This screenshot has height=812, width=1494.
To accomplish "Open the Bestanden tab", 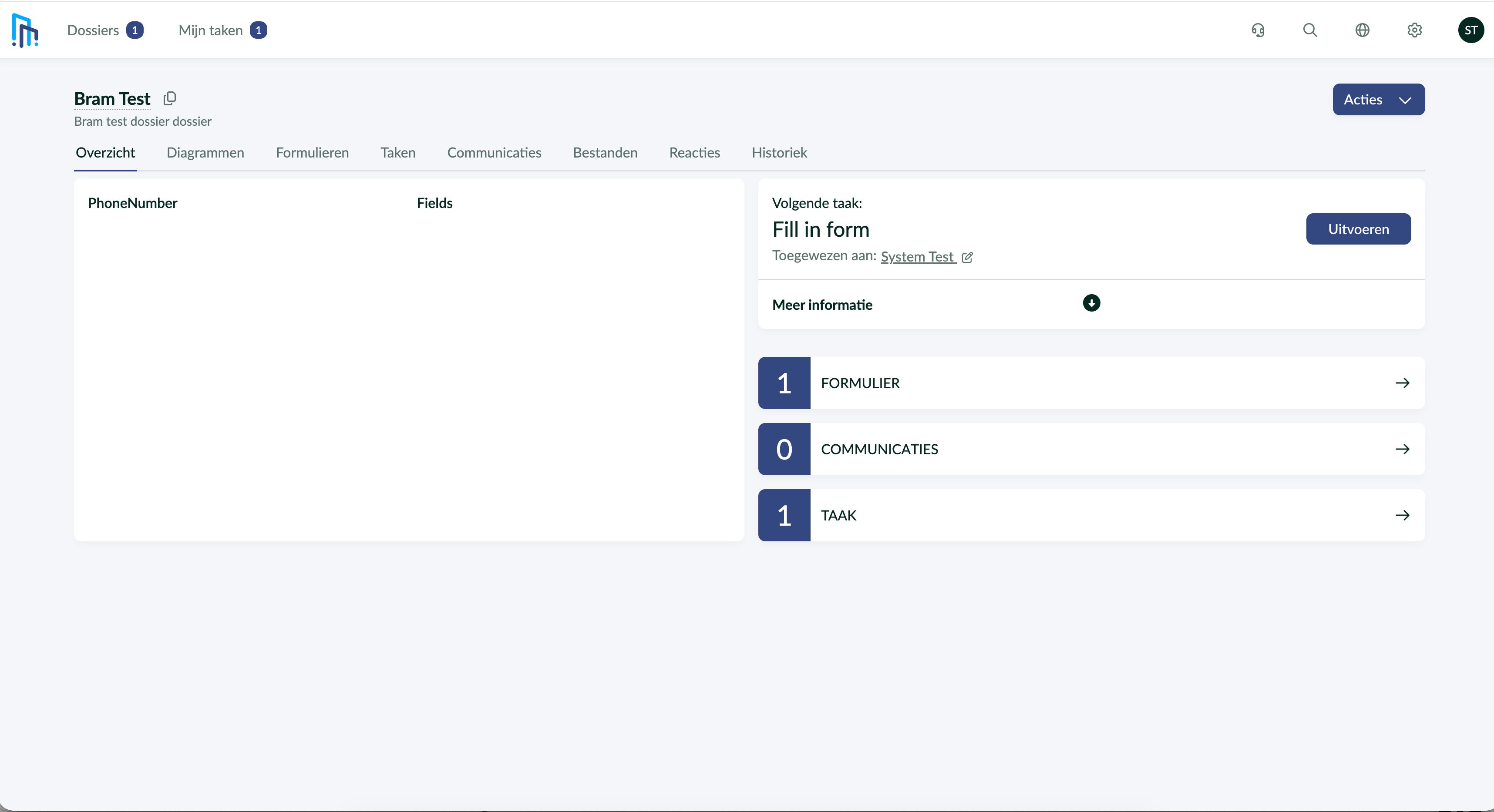I will coord(605,152).
